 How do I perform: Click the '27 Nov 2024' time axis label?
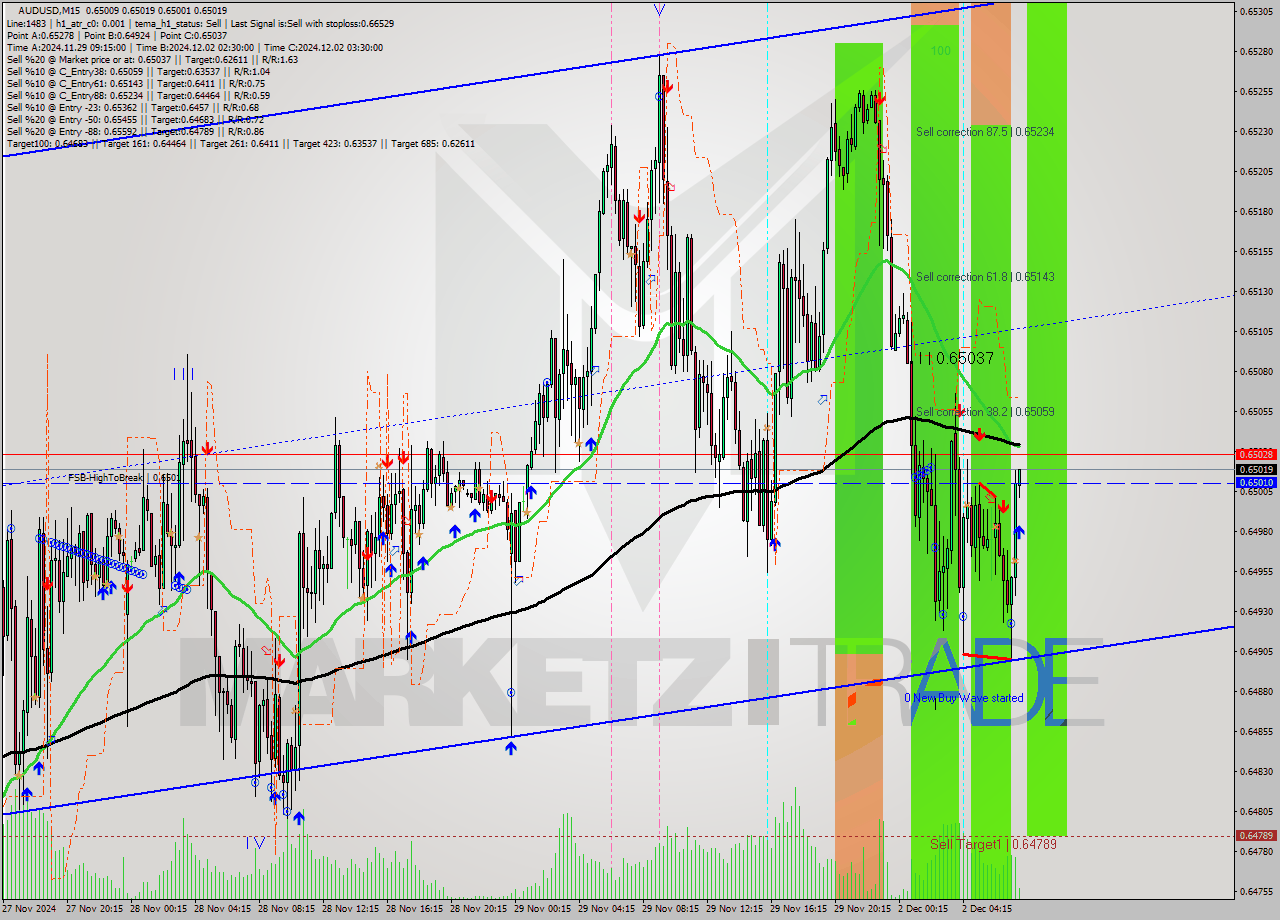pyautogui.click(x=30, y=909)
